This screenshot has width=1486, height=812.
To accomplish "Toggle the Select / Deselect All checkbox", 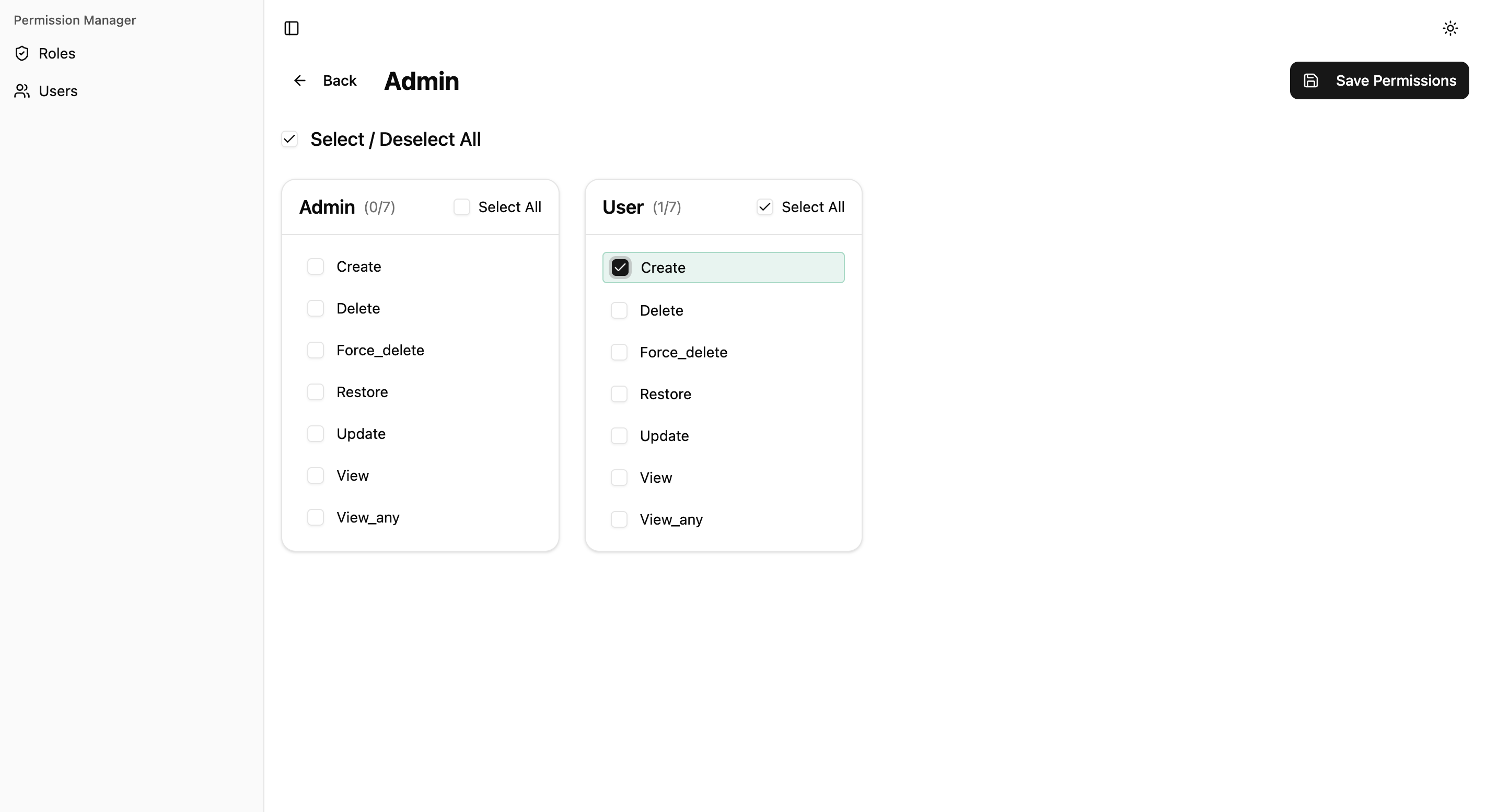I will tap(289, 139).
